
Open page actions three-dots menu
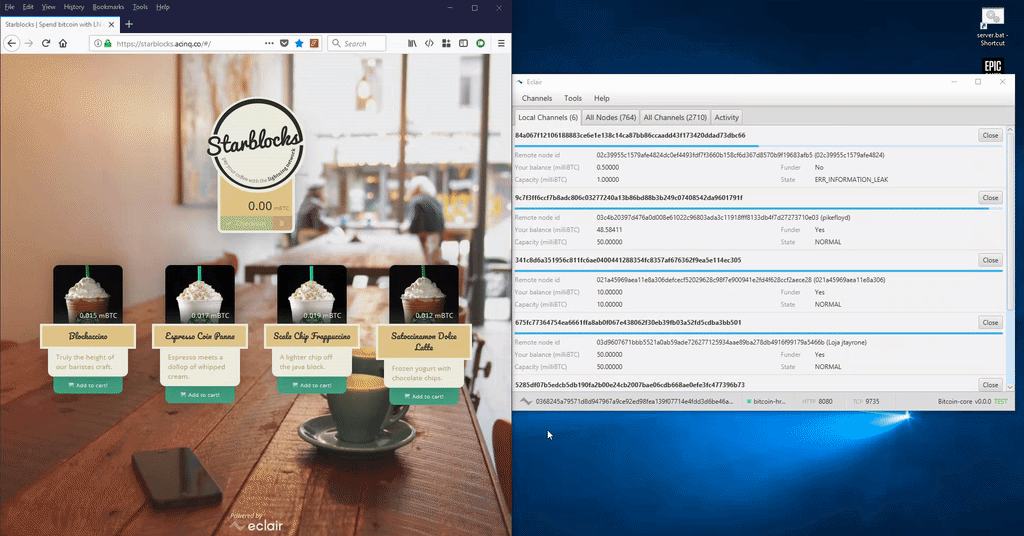[x=269, y=43]
